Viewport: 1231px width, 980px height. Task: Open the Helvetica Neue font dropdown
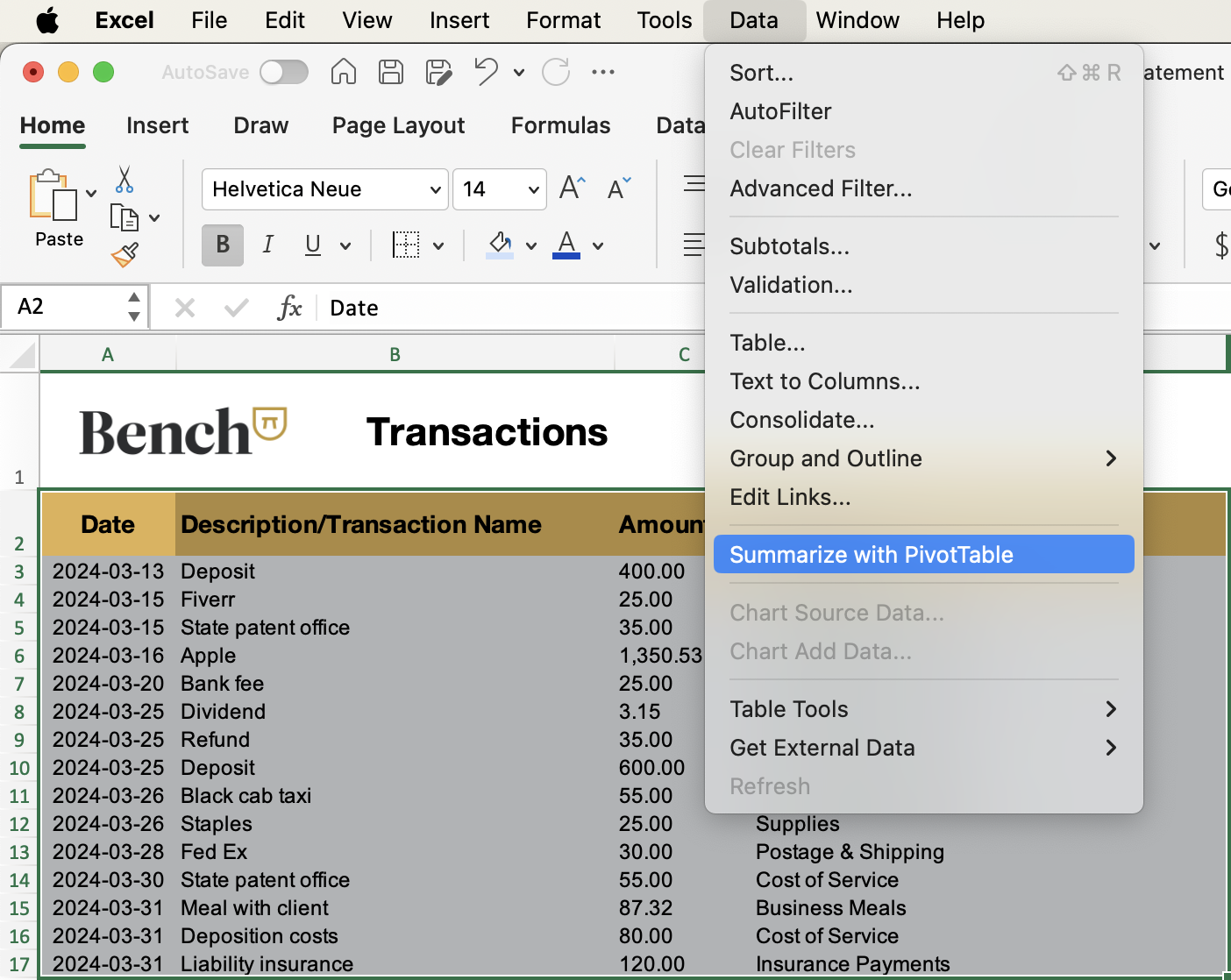pyautogui.click(x=325, y=189)
